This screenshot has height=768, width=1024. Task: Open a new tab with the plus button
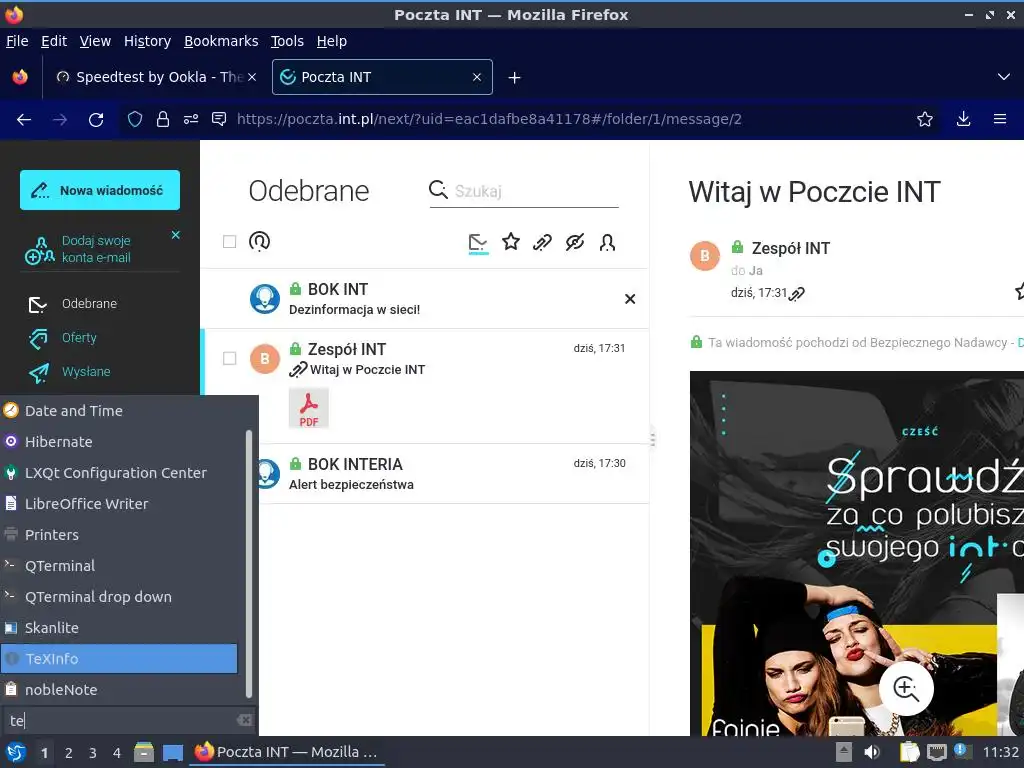point(515,78)
